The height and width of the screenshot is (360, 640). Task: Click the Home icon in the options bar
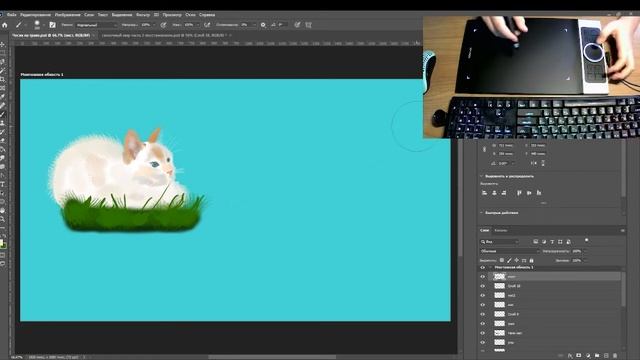point(4,25)
